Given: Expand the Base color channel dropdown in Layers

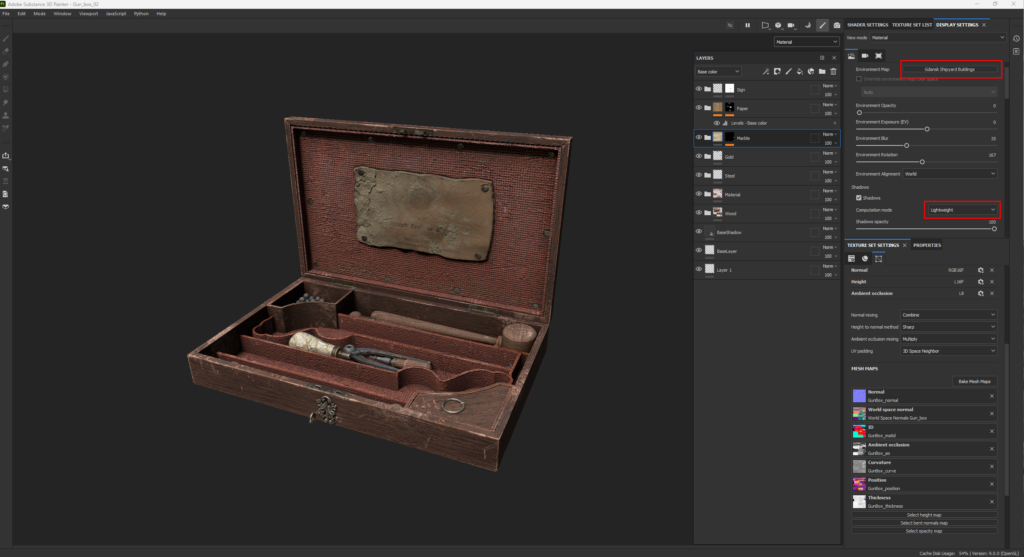Looking at the screenshot, I should 718,72.
